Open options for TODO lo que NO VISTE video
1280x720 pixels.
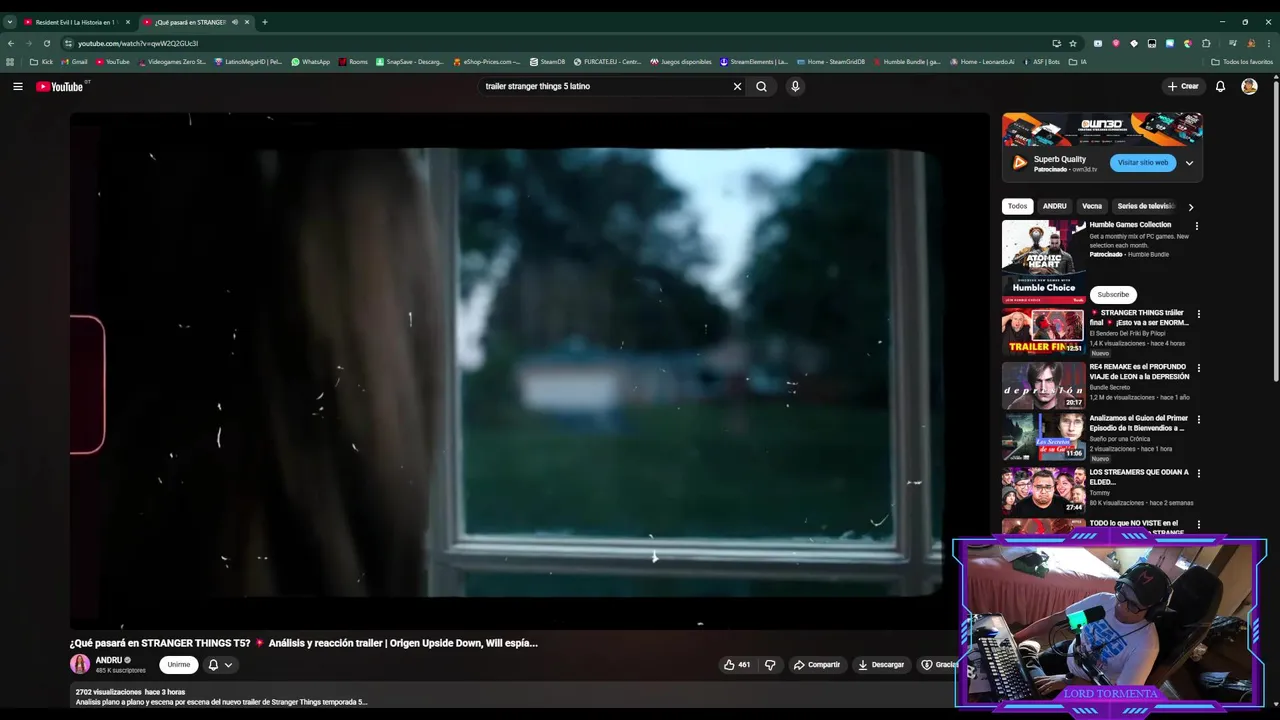[x=1198, y=525]
